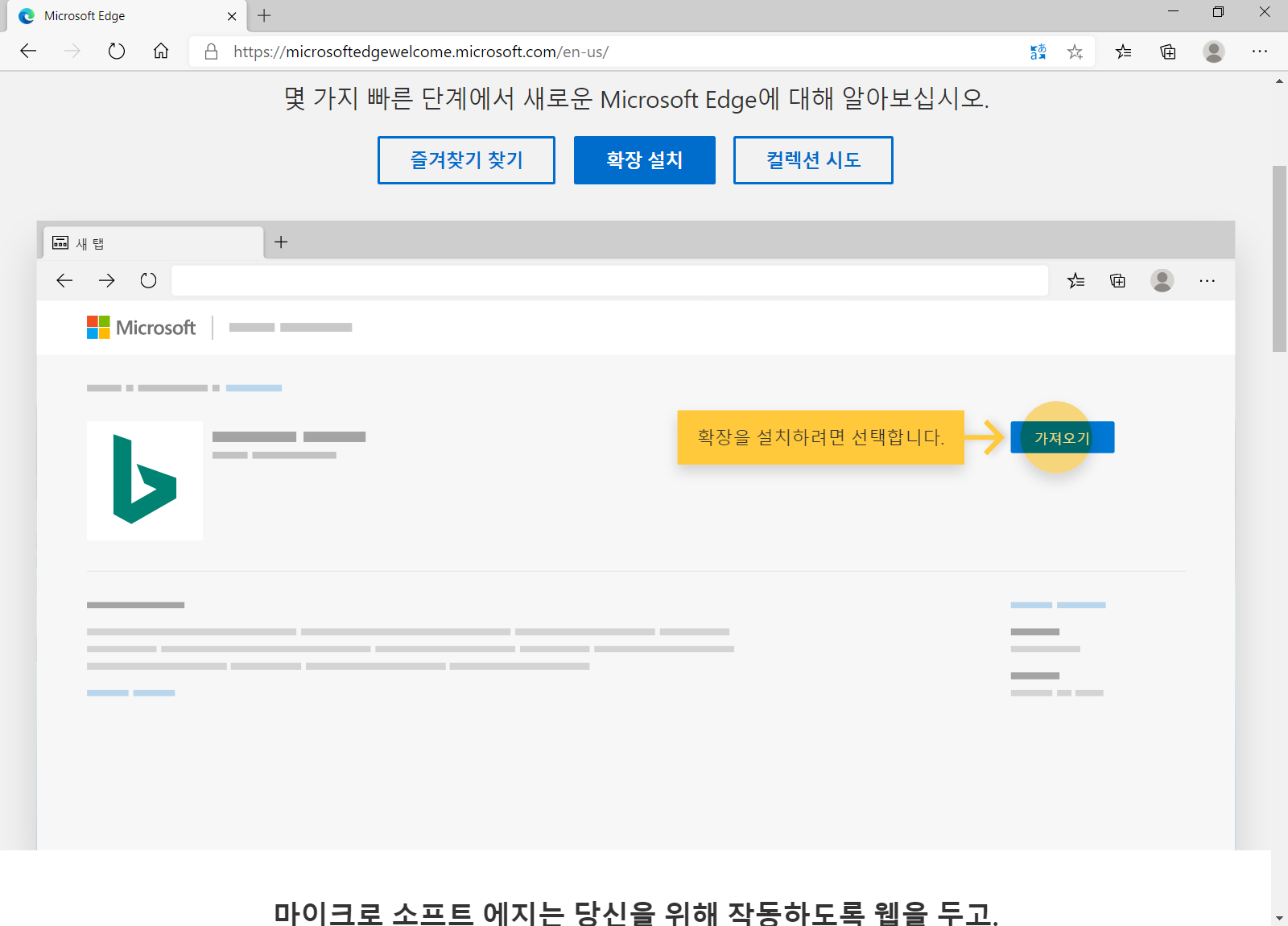Open the home page via the house icon
The height and width of the screenshot is (926, 1288).
[x=161, y=52]
